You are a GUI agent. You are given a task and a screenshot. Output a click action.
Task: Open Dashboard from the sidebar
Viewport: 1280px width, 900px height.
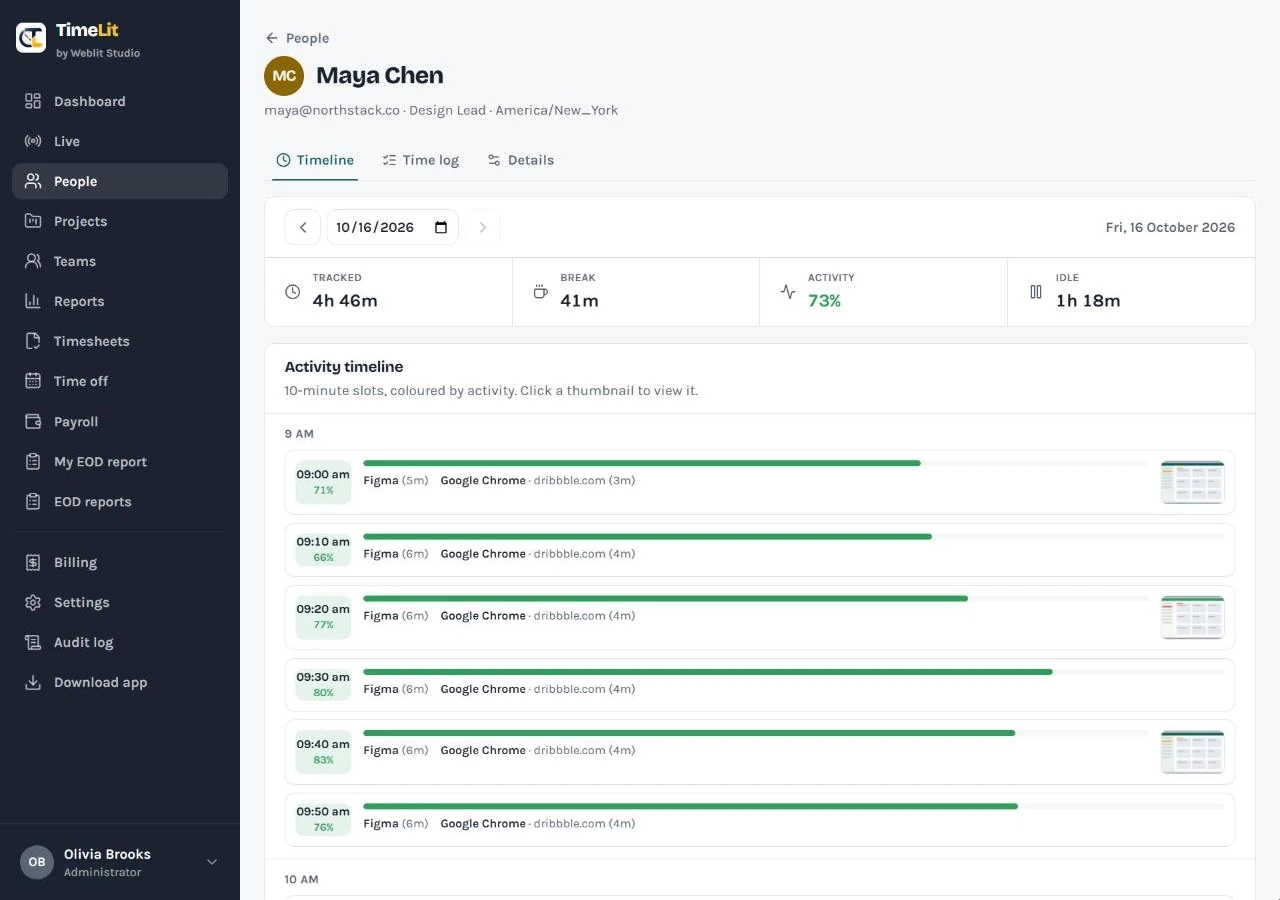pos(120,101)
